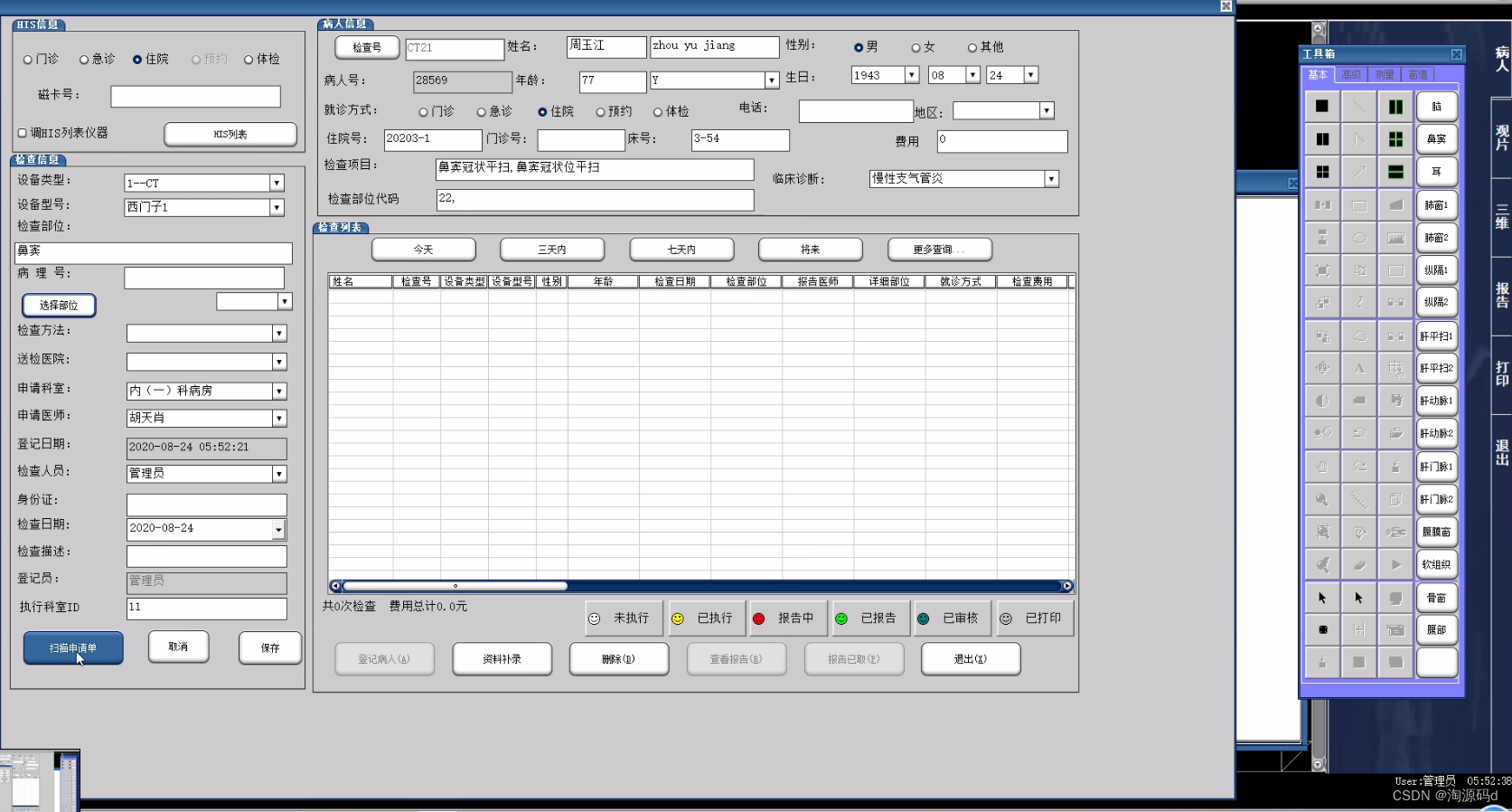This screenshot has width=1512, height=812.
Task: Select the ellipse region tool
Action: pos(1359,238)
